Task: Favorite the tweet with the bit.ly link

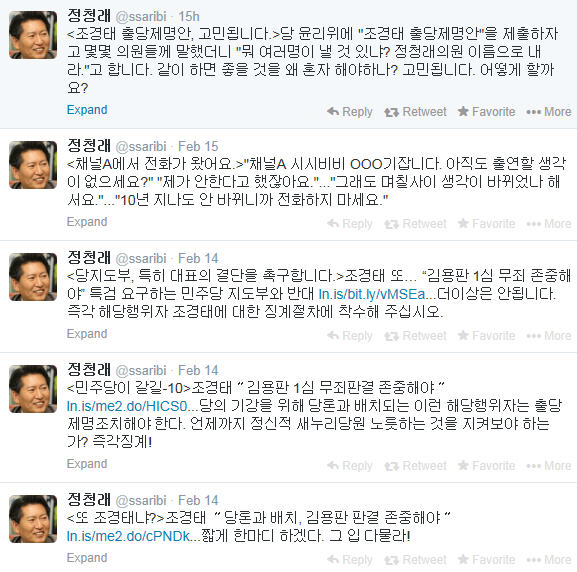Action: 486,335
